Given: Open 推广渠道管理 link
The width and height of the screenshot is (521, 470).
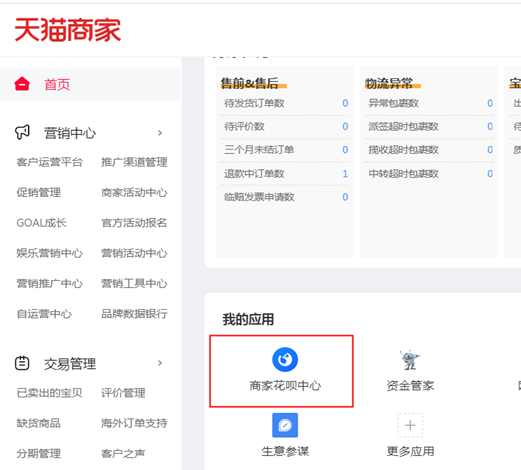Looking at the screenshot, I should 134,162.
